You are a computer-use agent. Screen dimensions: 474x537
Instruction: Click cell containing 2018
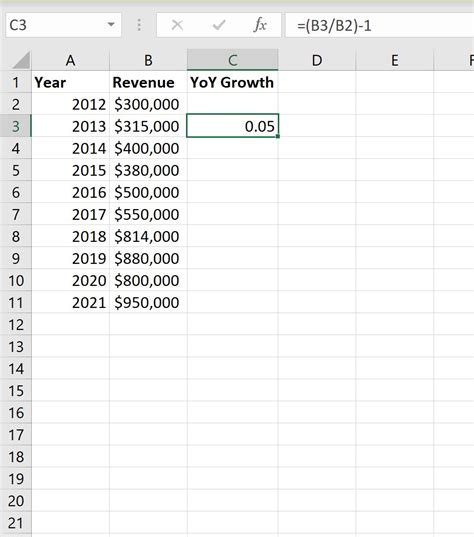tap(71, 236)
